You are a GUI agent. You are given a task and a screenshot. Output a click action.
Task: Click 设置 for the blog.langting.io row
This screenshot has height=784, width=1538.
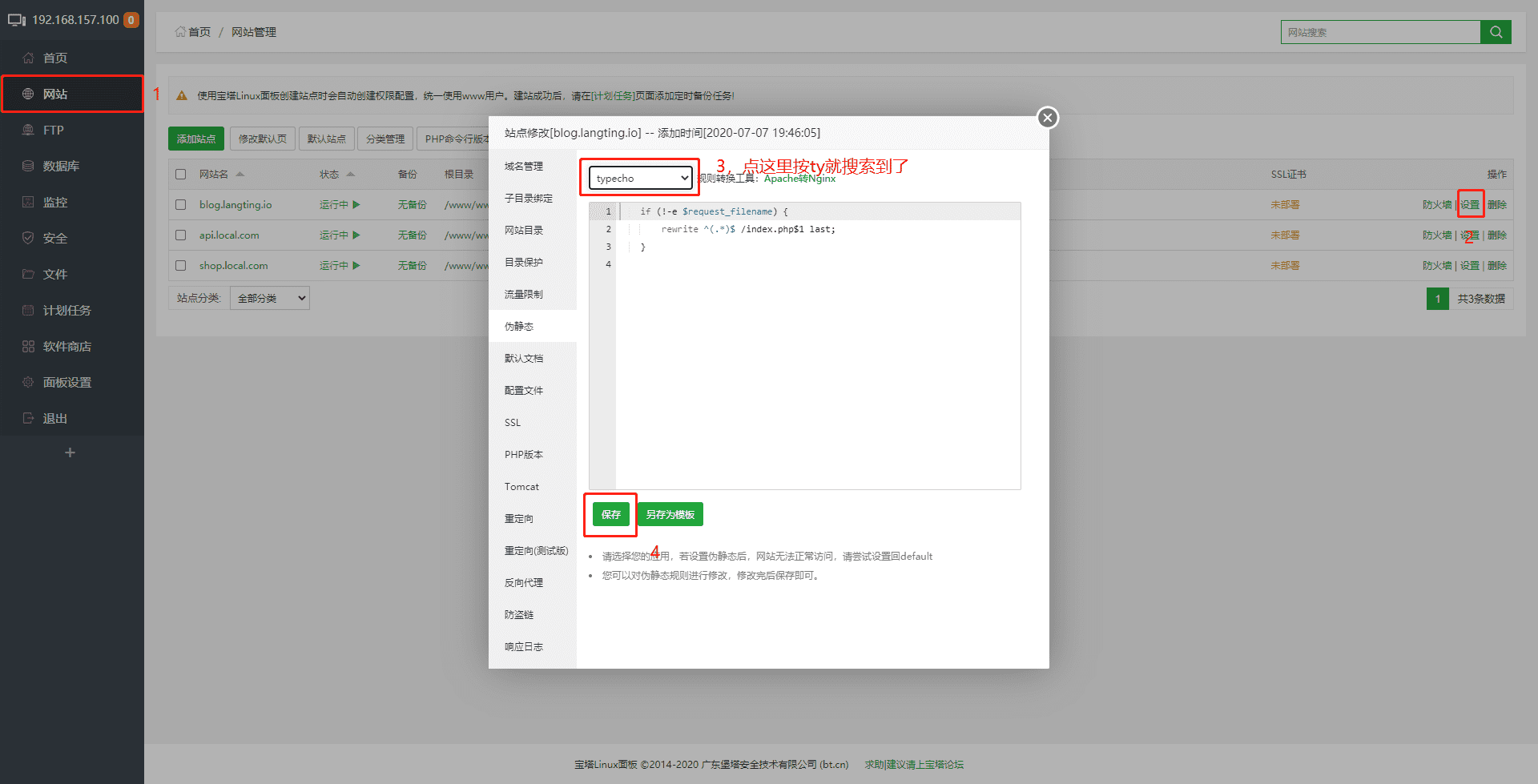tap(1470, 204)
